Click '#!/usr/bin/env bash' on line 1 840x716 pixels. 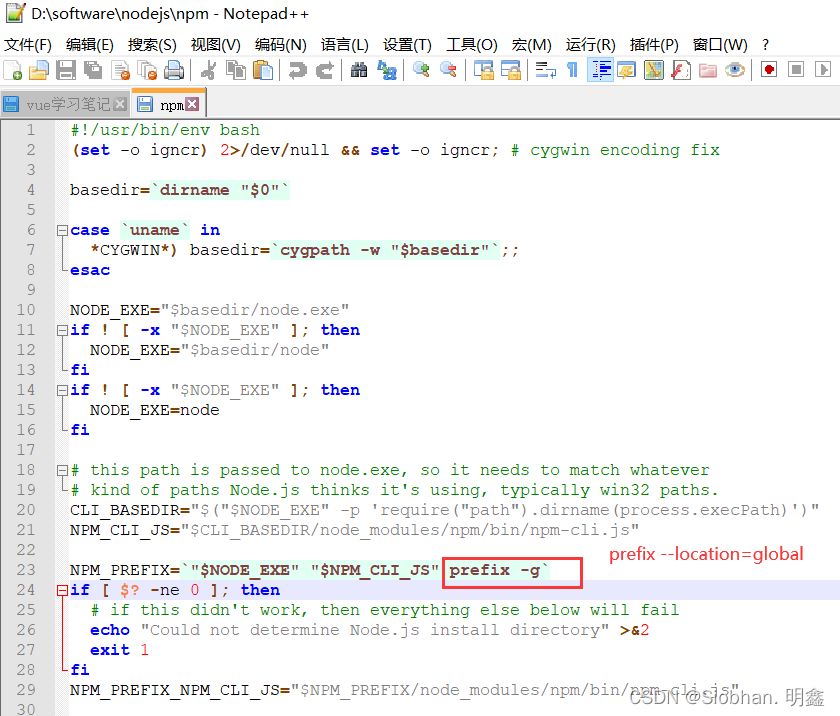(x=165, y=130)
